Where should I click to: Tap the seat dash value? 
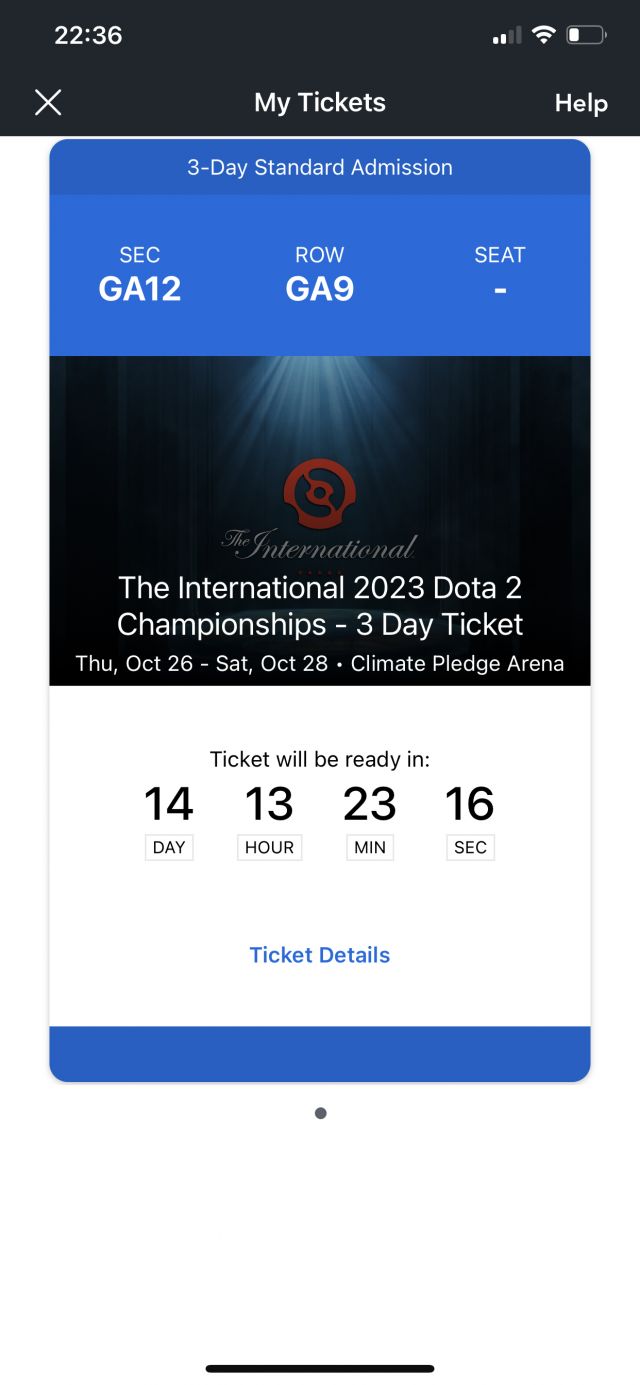point(500,289)
